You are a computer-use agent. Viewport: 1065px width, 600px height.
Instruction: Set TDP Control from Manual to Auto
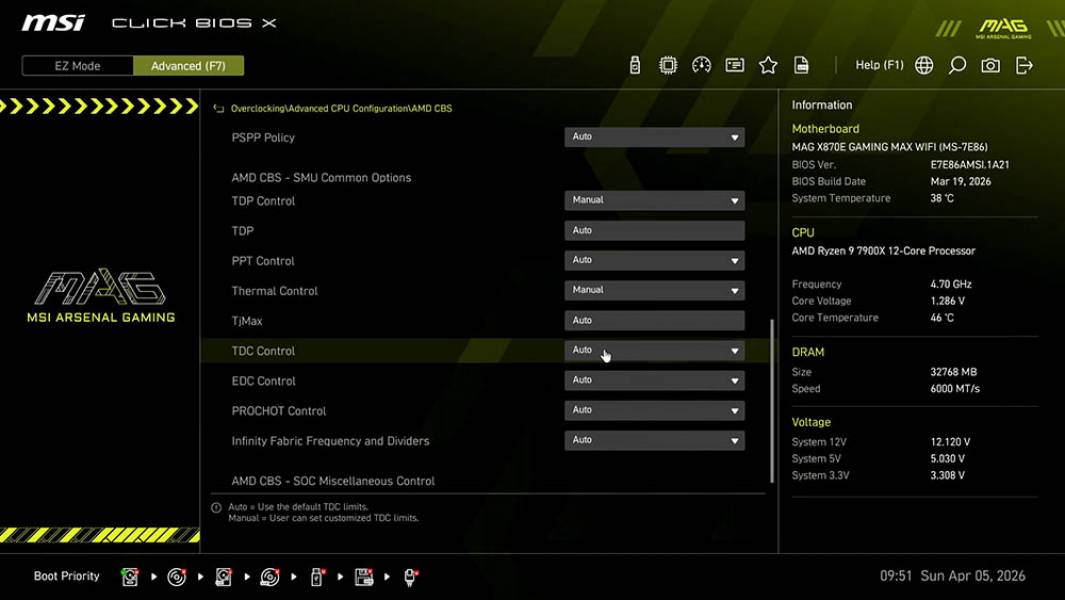(654, 199)
